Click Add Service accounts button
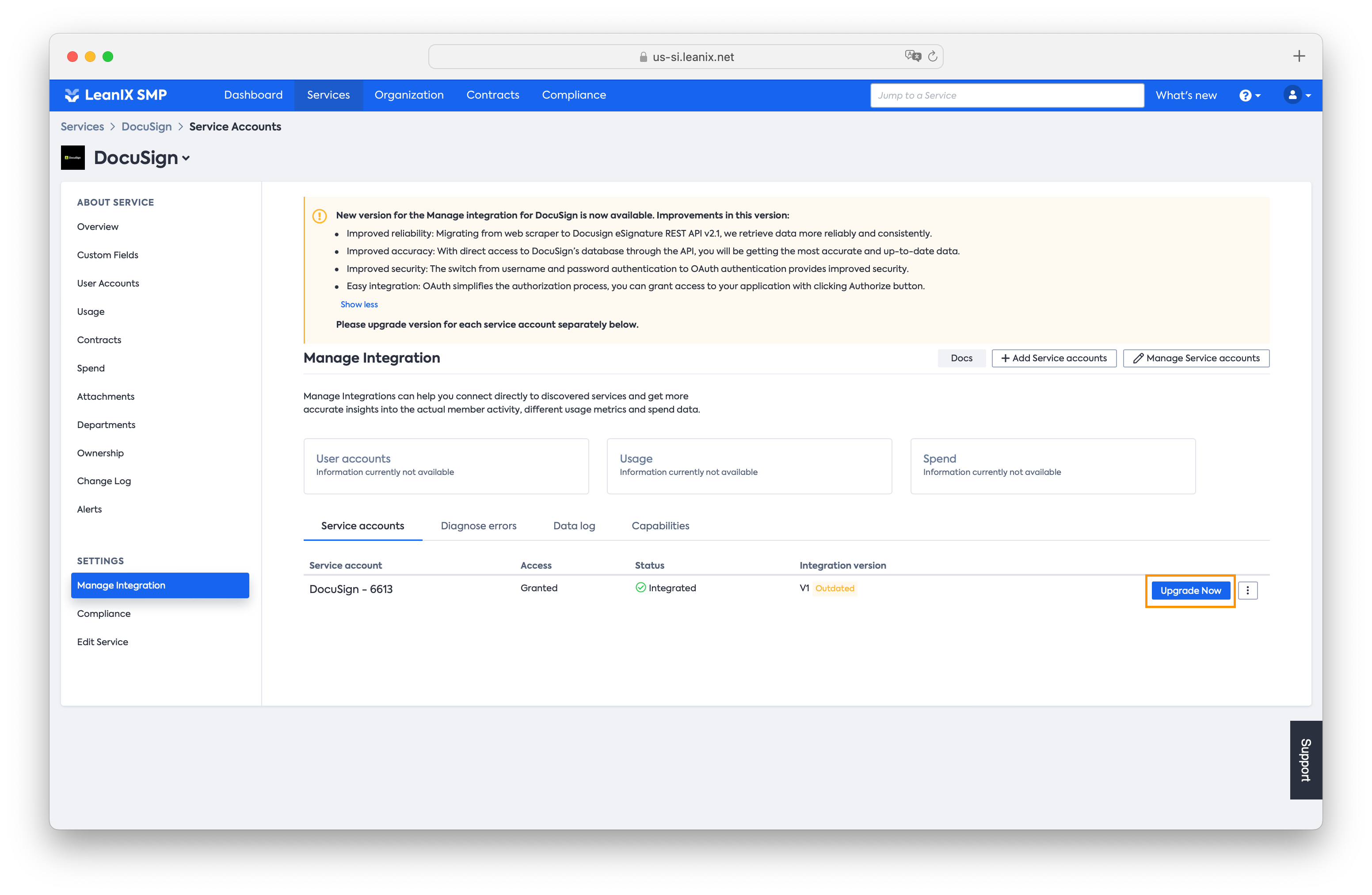 1054,358
